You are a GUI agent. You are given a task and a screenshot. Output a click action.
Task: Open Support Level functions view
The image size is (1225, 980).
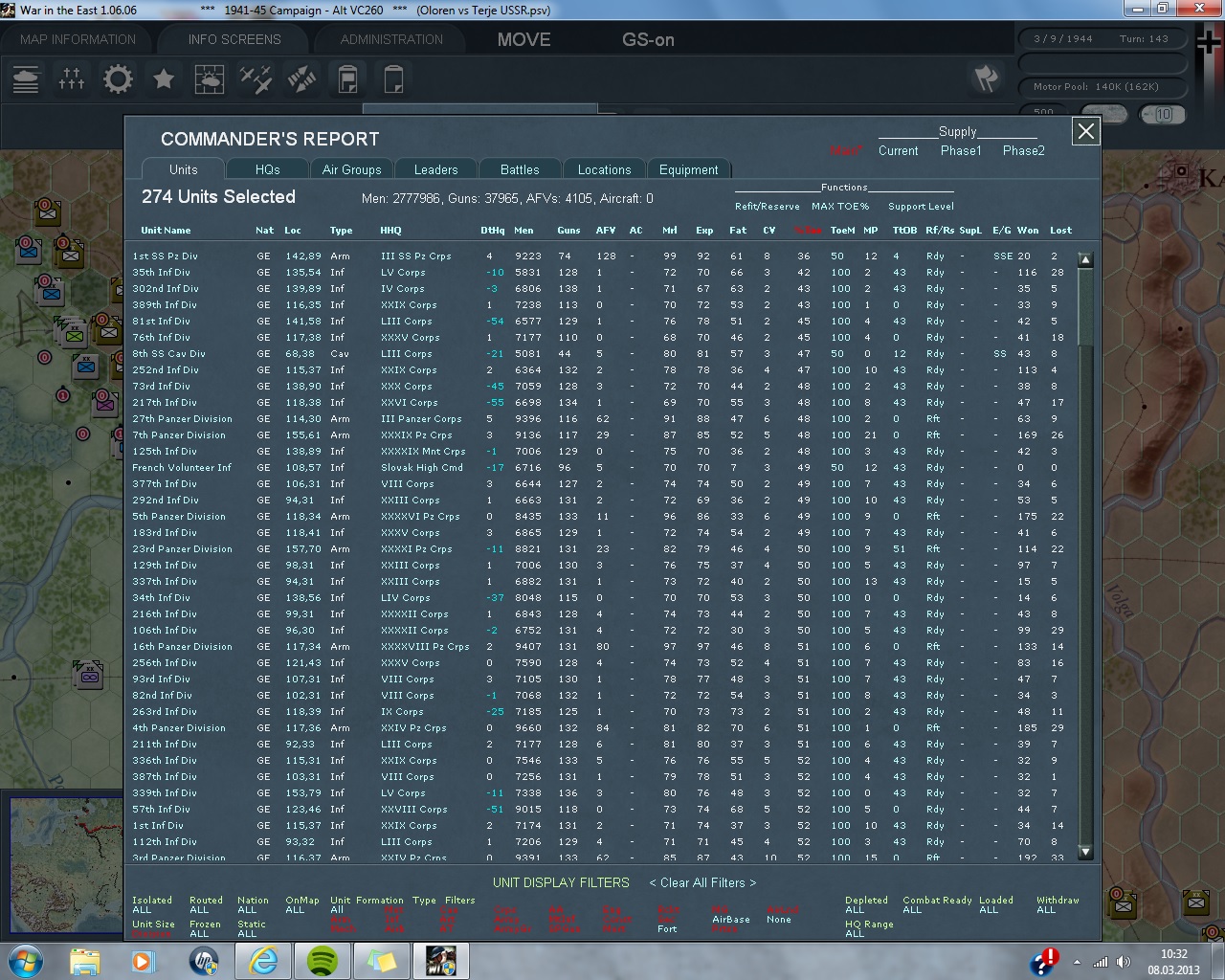coord(921,206)
